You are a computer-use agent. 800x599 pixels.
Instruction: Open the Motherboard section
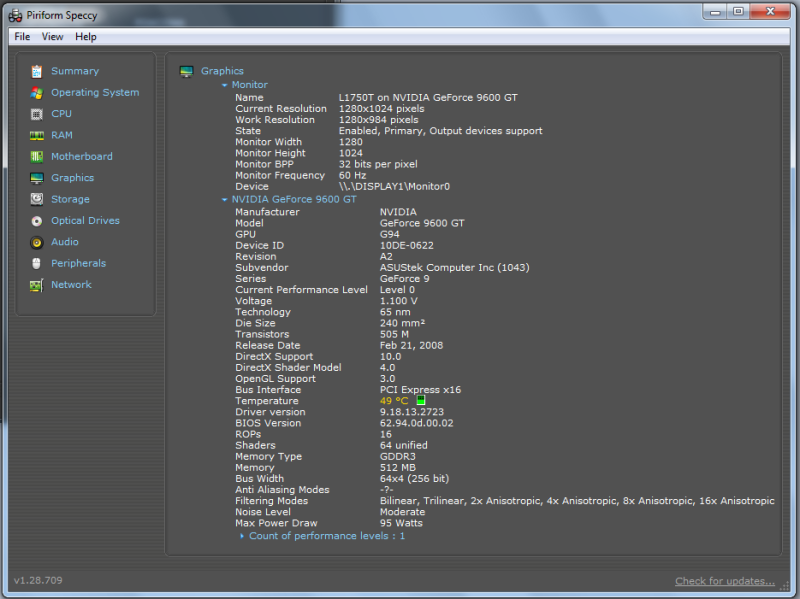(82, 157)
